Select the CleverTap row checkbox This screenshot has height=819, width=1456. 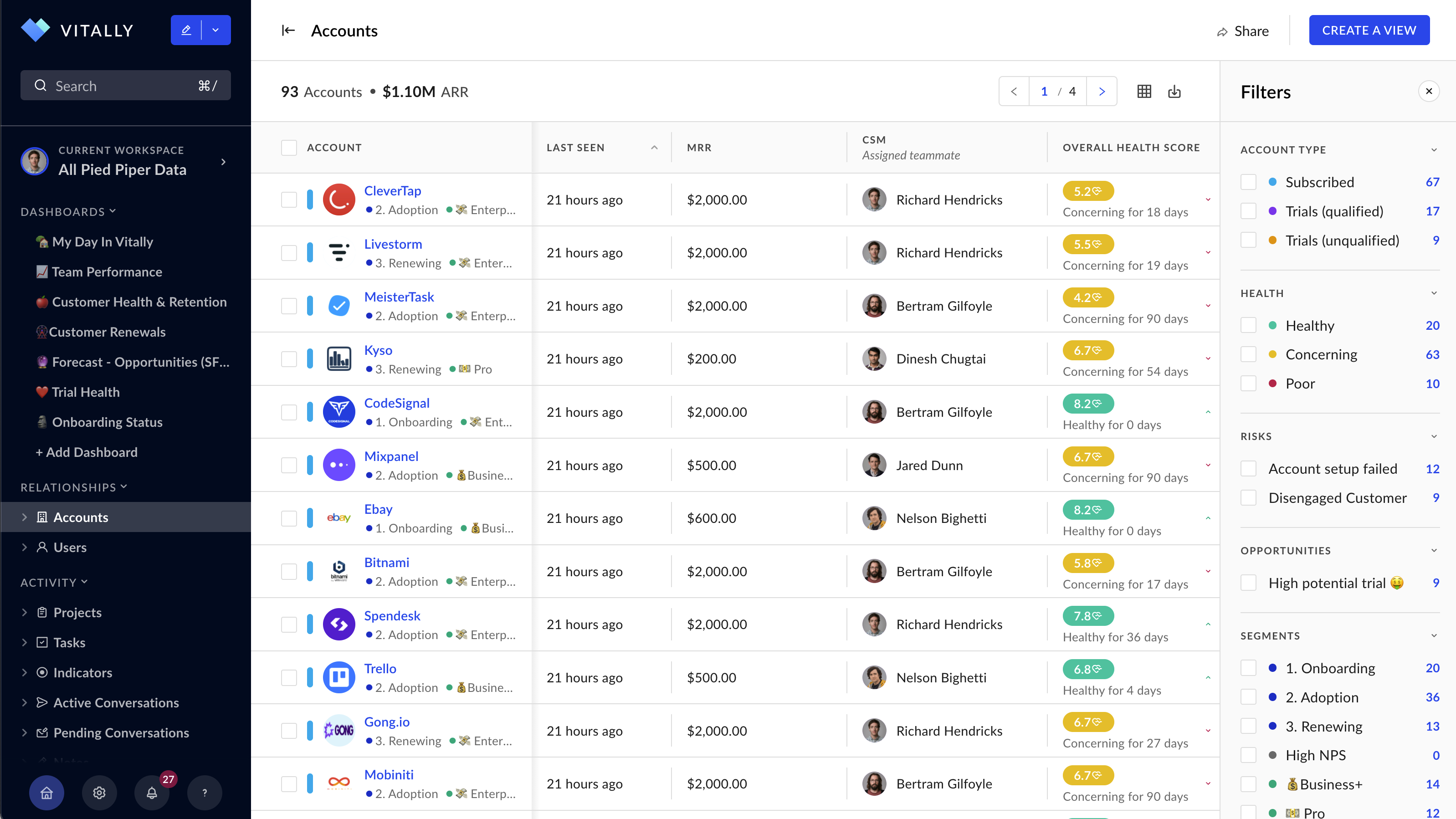pos(289,200)
